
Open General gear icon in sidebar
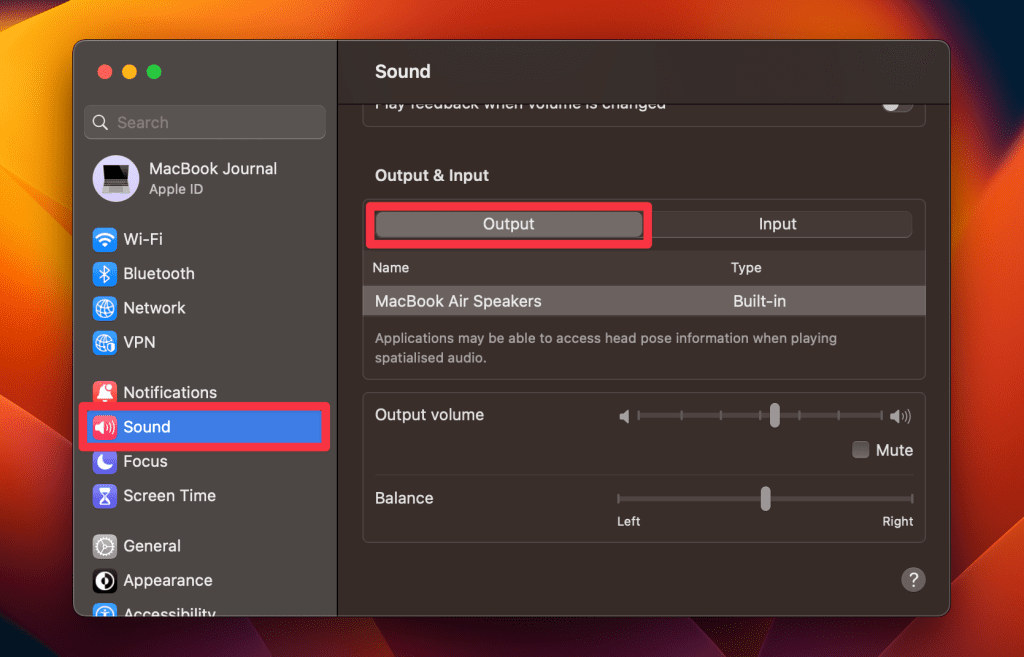(105, 546)
